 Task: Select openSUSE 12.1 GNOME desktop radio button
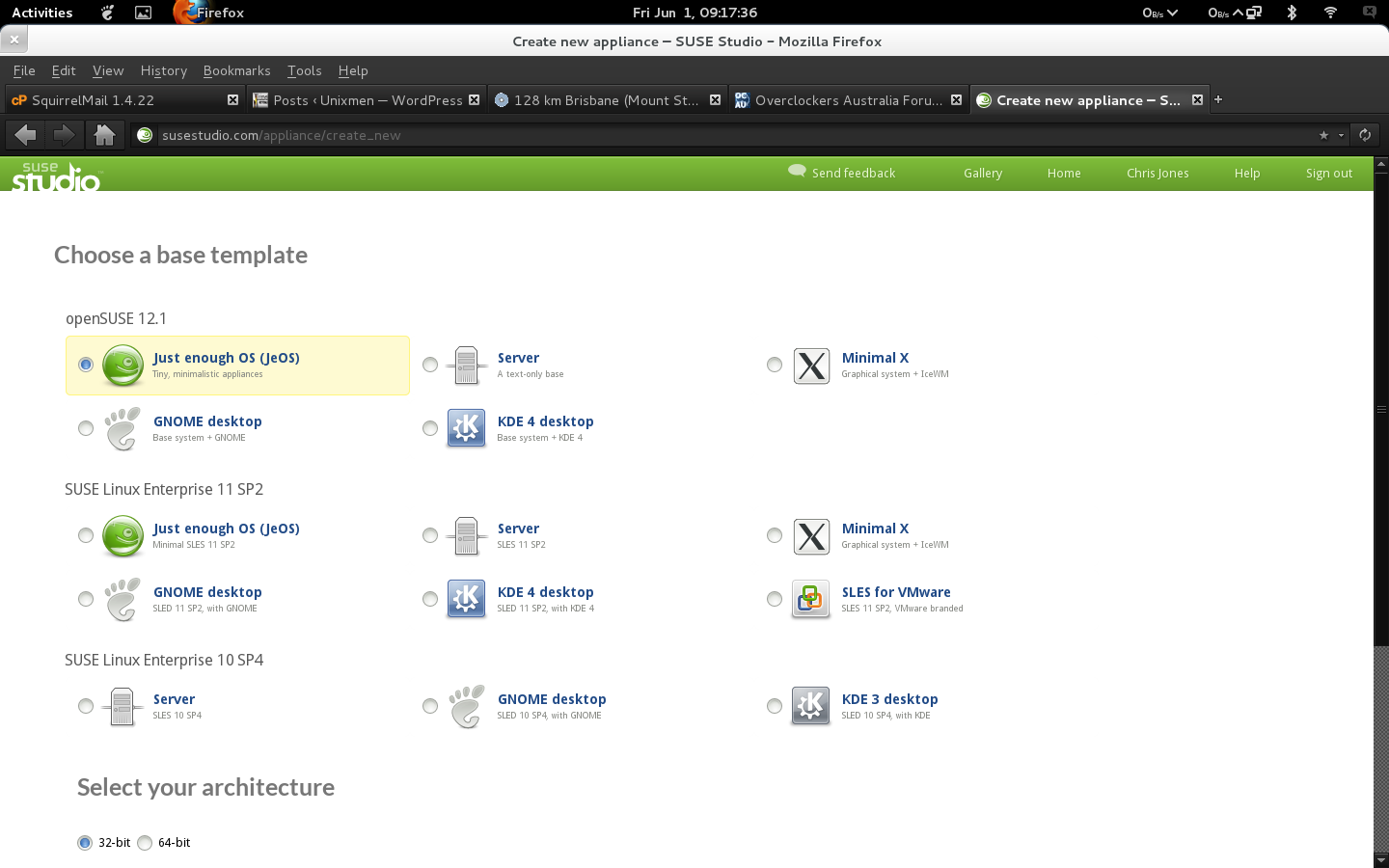pos(86,428)
